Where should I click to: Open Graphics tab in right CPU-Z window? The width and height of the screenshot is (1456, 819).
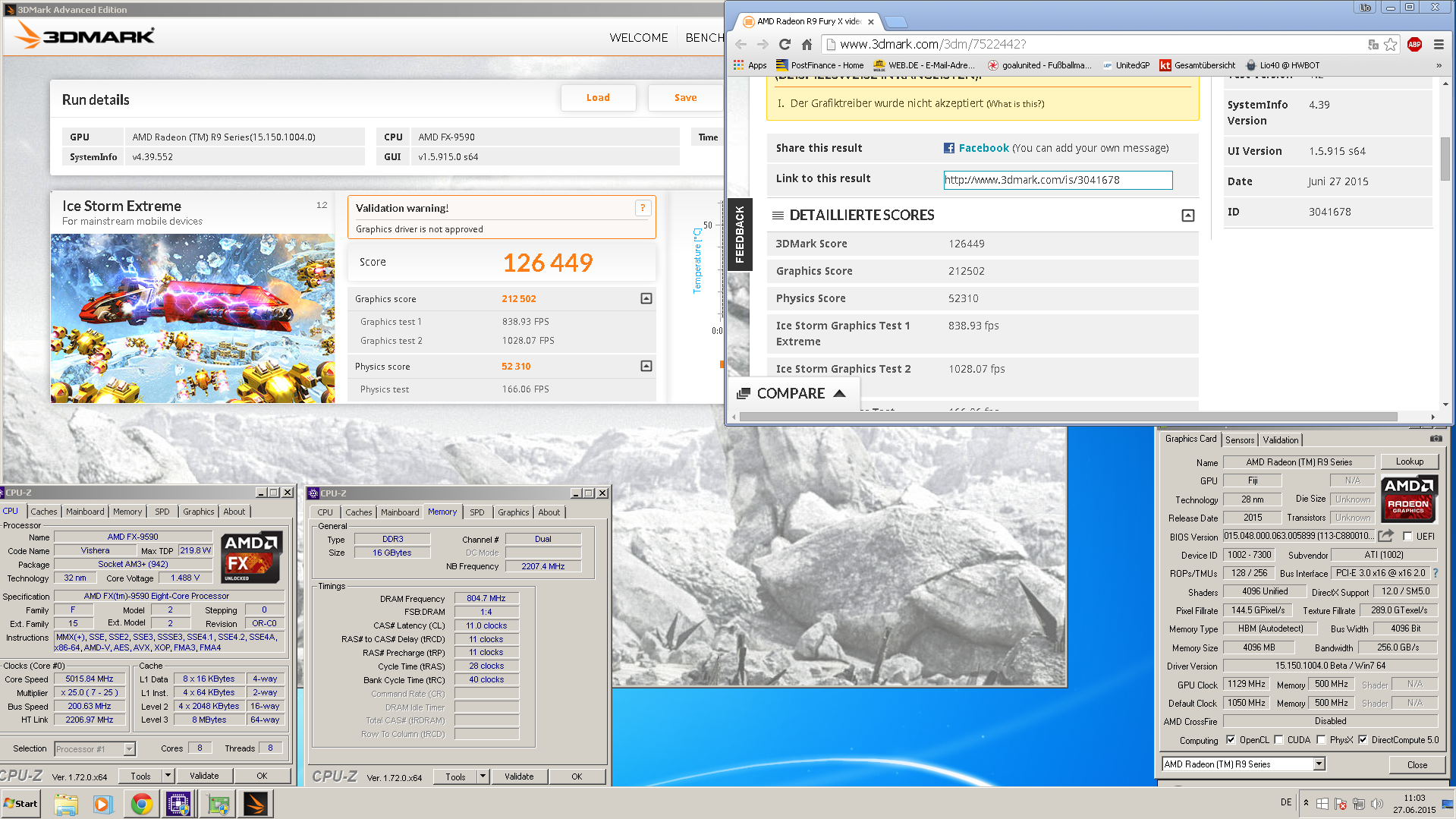[x=514, y=512]
